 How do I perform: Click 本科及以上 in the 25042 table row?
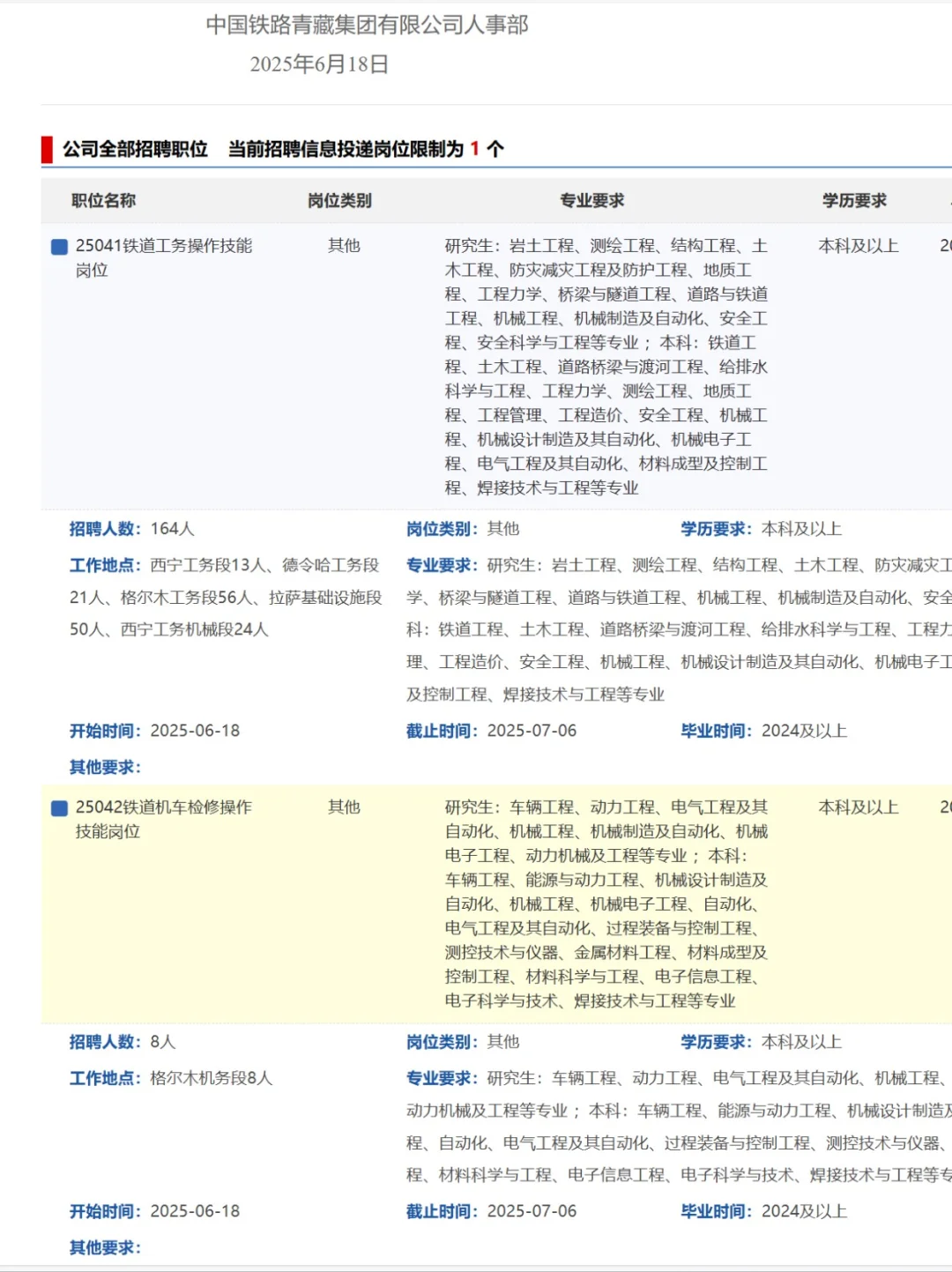pyautogui.click(x=859, y=807)
